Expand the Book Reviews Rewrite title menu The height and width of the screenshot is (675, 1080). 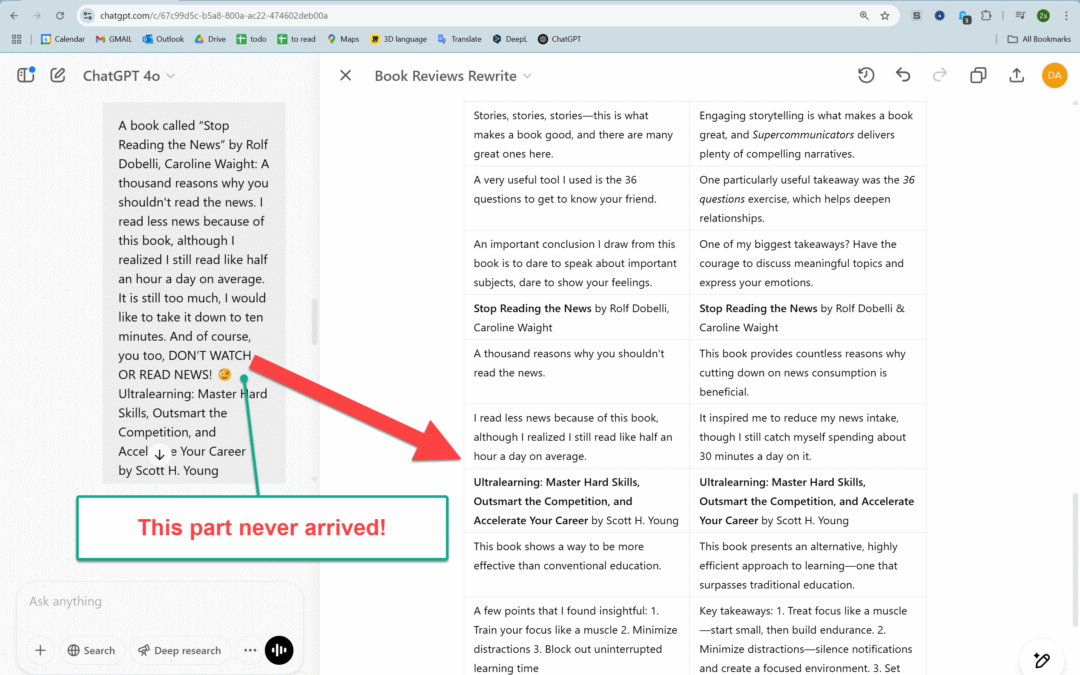[453, 76]
